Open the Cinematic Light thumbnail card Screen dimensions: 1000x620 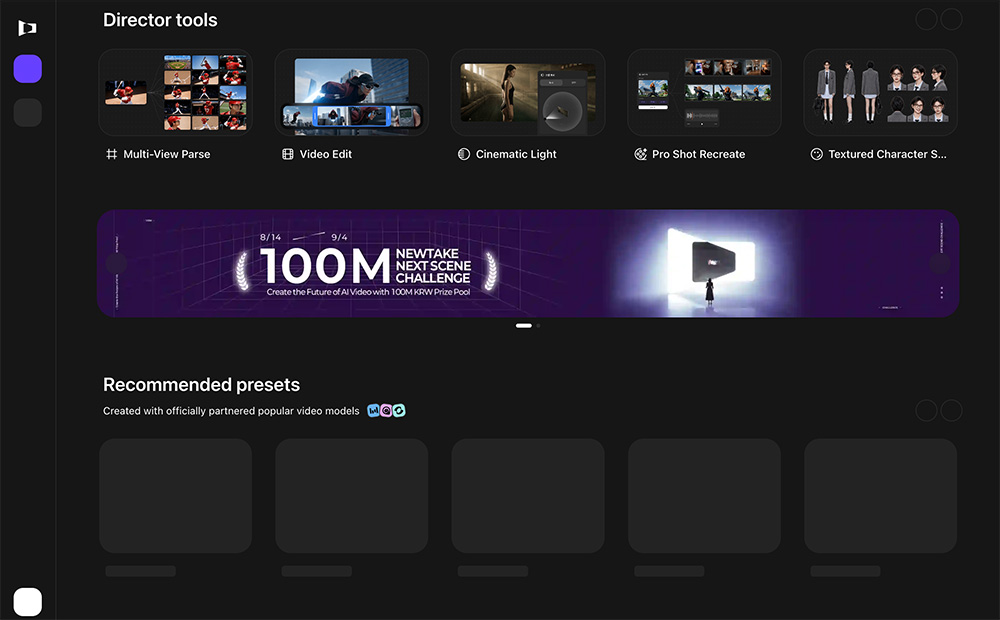[x=528, y=92]
